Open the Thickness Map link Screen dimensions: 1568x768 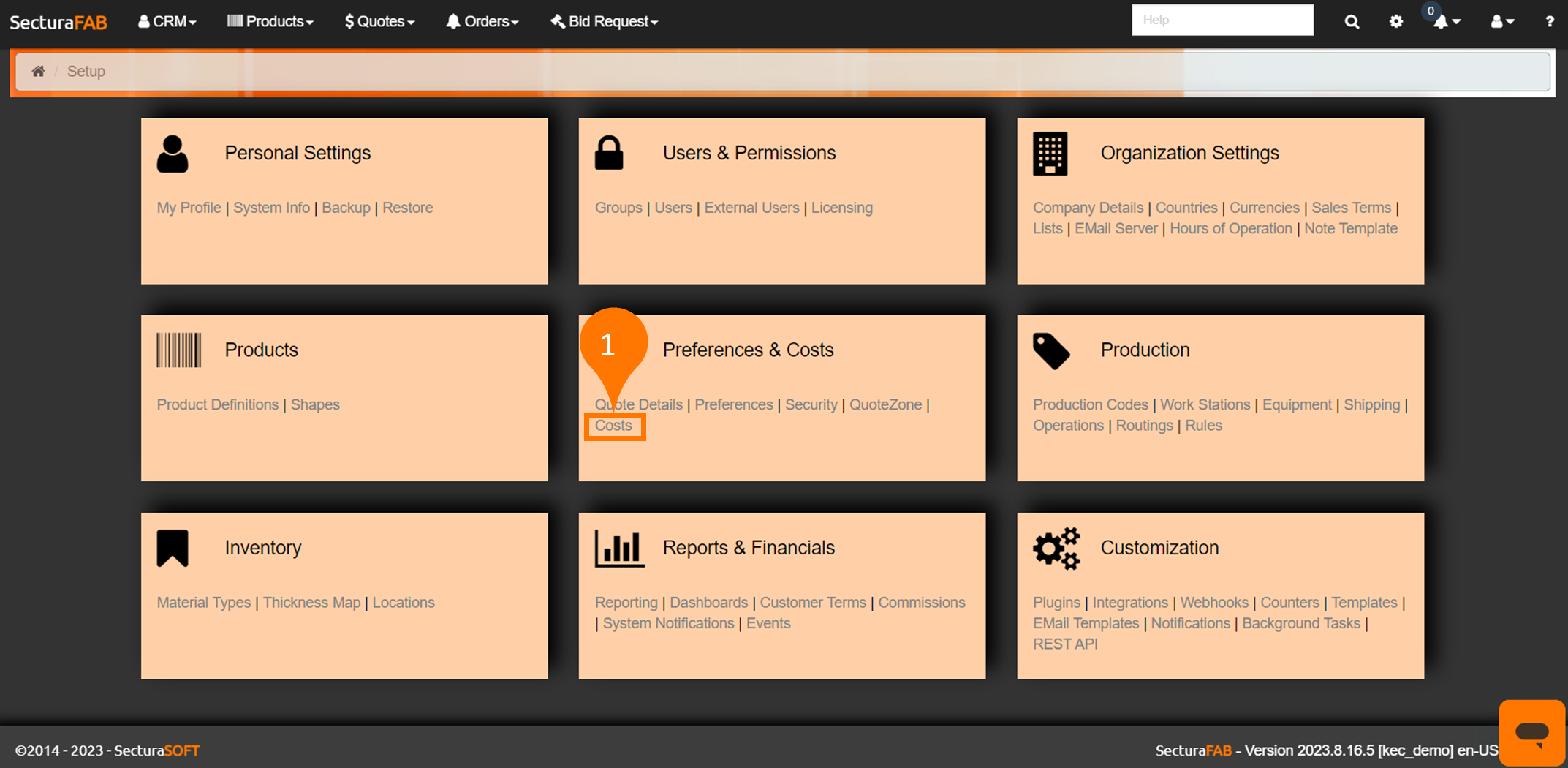click(311, 603)
